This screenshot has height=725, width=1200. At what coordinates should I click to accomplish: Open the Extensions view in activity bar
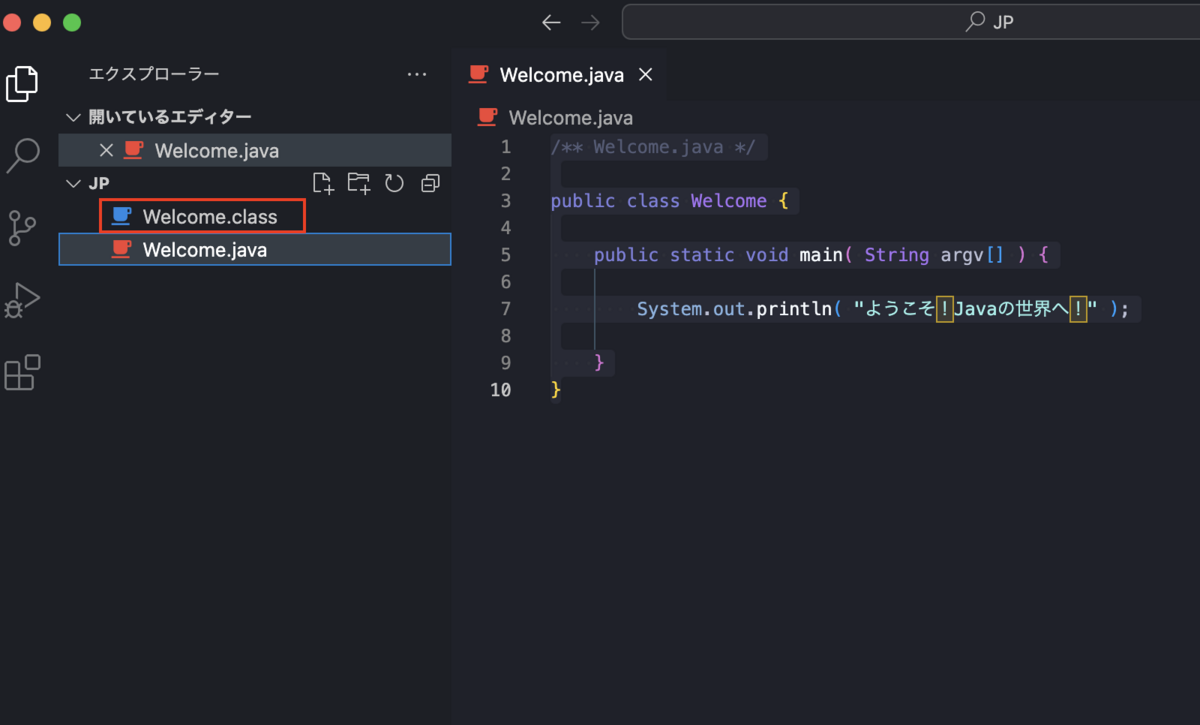coord(22,373)
